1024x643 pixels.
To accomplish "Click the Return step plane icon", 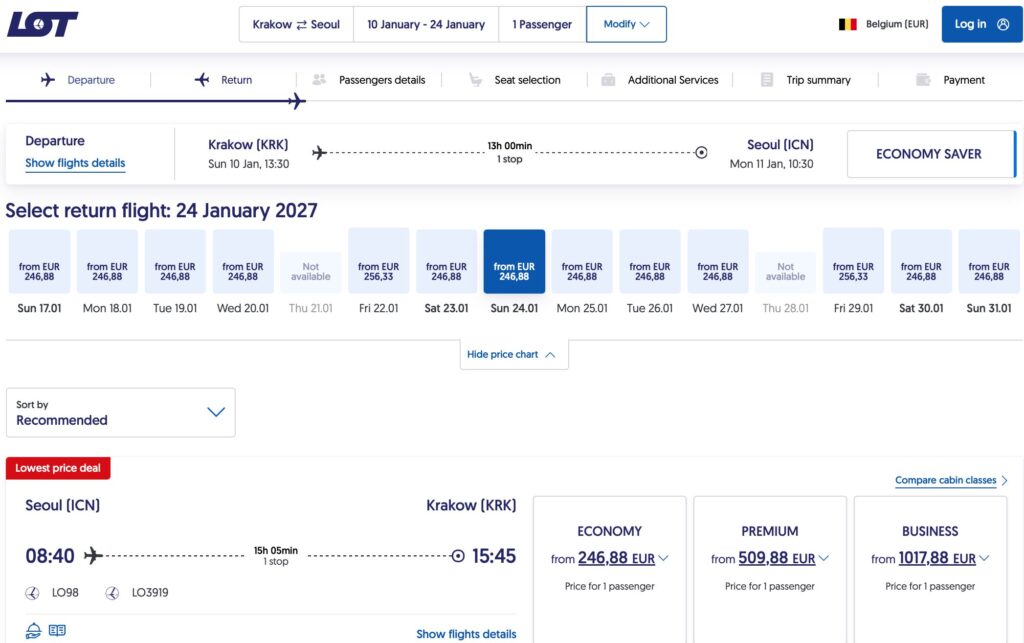I will (x=202, y=80).
